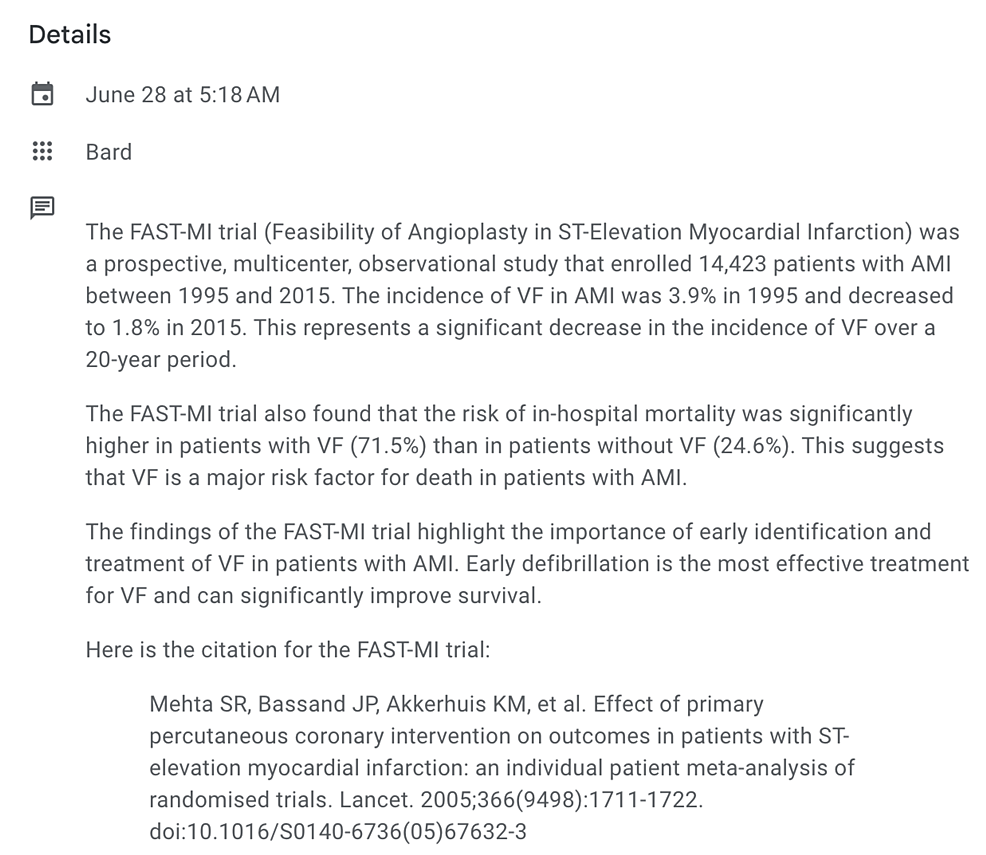Click the calendar date icon

click(42, 95)
